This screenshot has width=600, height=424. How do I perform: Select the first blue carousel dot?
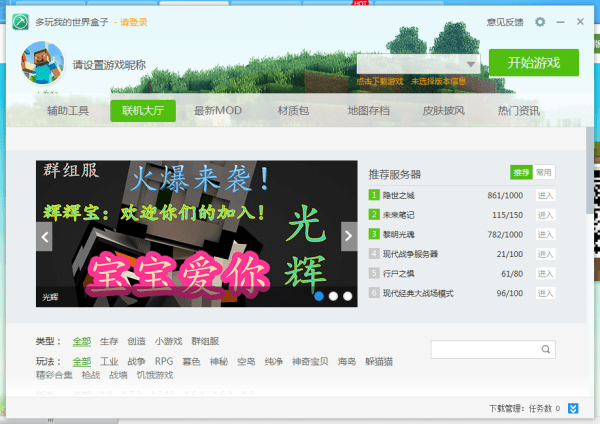pyautogui.click(x=319, y=296)
